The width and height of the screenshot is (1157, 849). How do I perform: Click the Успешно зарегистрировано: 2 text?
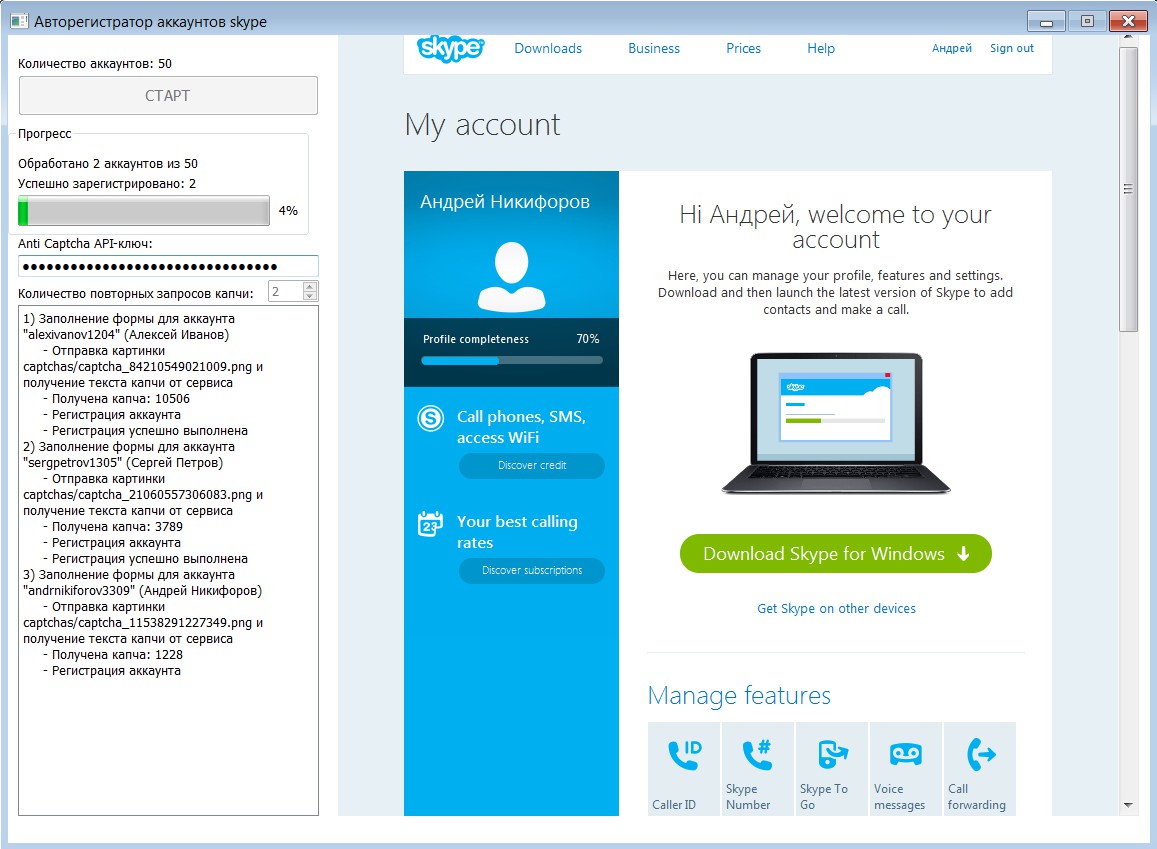click(x=107, y=184)
